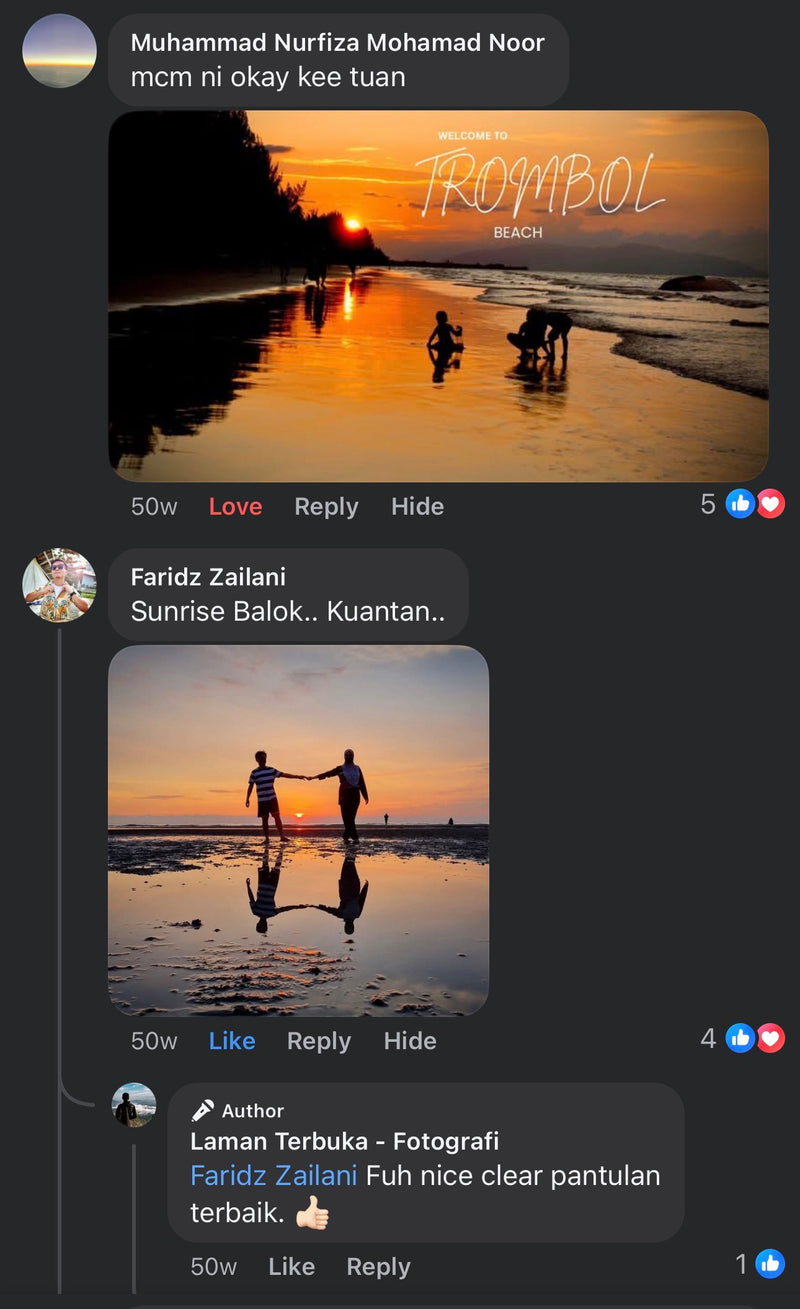The width and height of the screenshot is (800, 1309).
Task: Reply to Faridz Zailani's comment
Action: 319,1041
